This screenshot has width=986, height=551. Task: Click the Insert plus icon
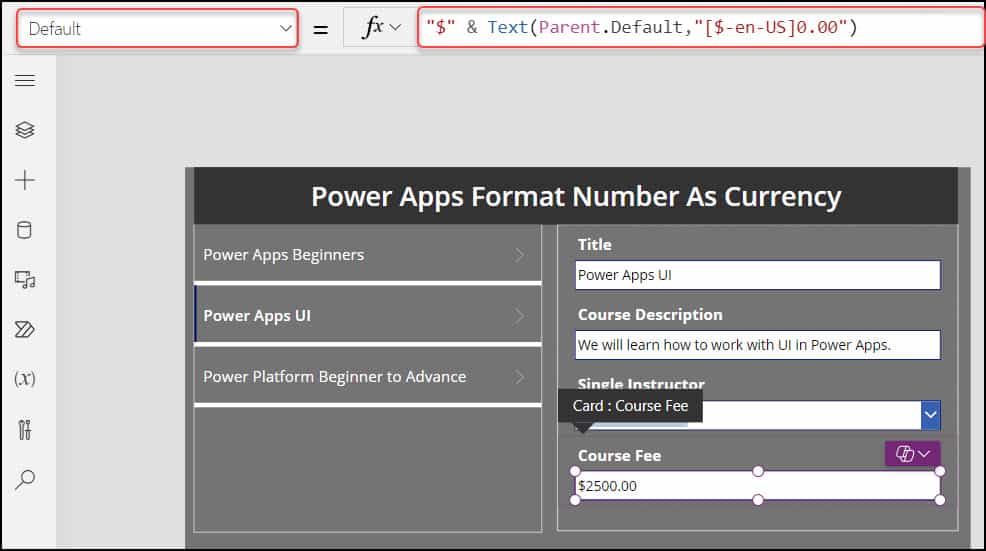point(25,180)
